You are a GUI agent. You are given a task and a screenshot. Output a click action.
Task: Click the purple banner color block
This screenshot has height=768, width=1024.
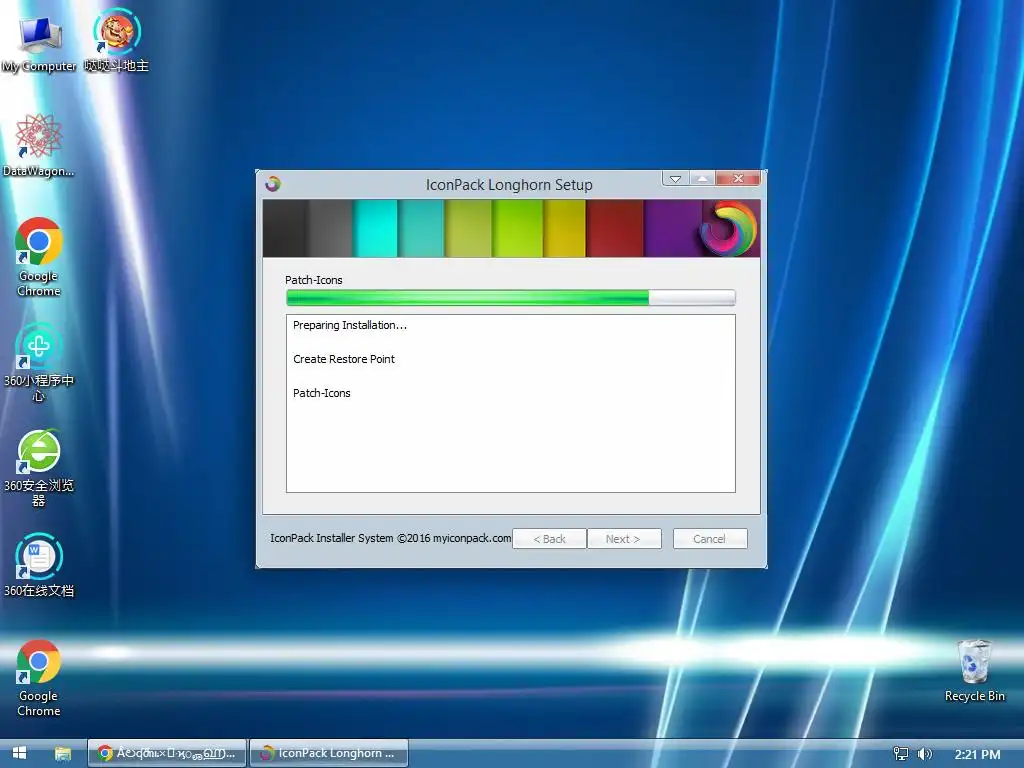[x=673, y=229]
